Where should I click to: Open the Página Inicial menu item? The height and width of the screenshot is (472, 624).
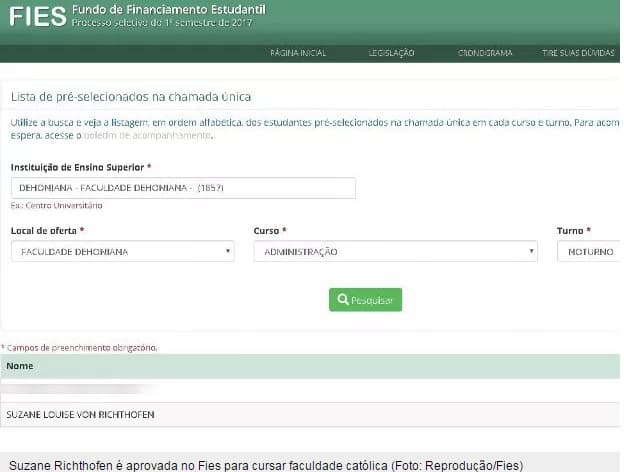pyautogui.click(x=298, y=53)
